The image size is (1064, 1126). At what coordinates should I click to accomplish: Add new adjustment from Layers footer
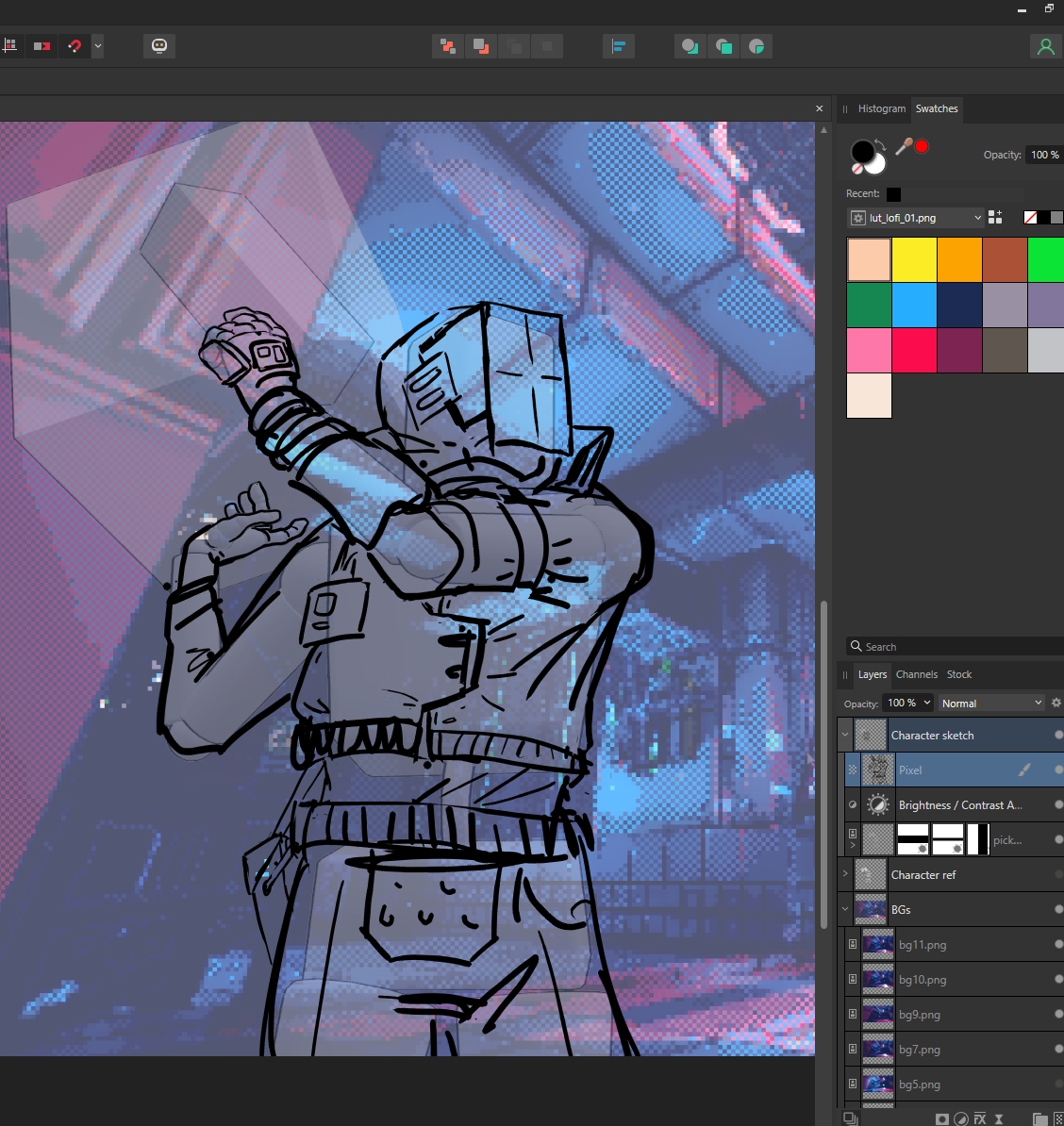960,1118
